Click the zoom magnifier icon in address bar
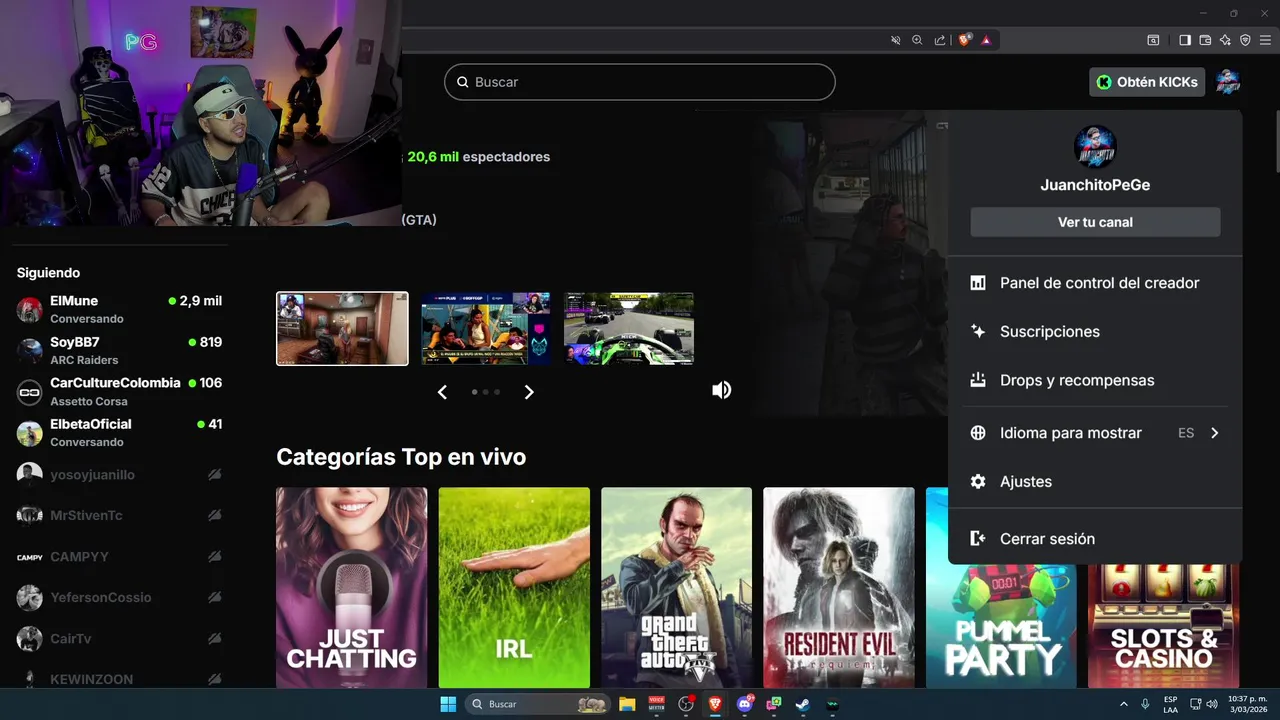 click(x=917, y=40)
